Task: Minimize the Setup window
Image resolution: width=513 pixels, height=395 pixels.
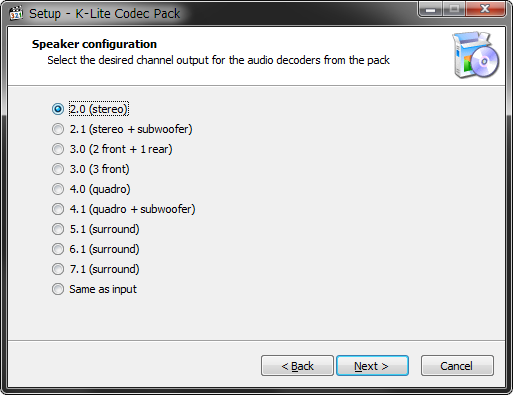Action: pos(430,9)
